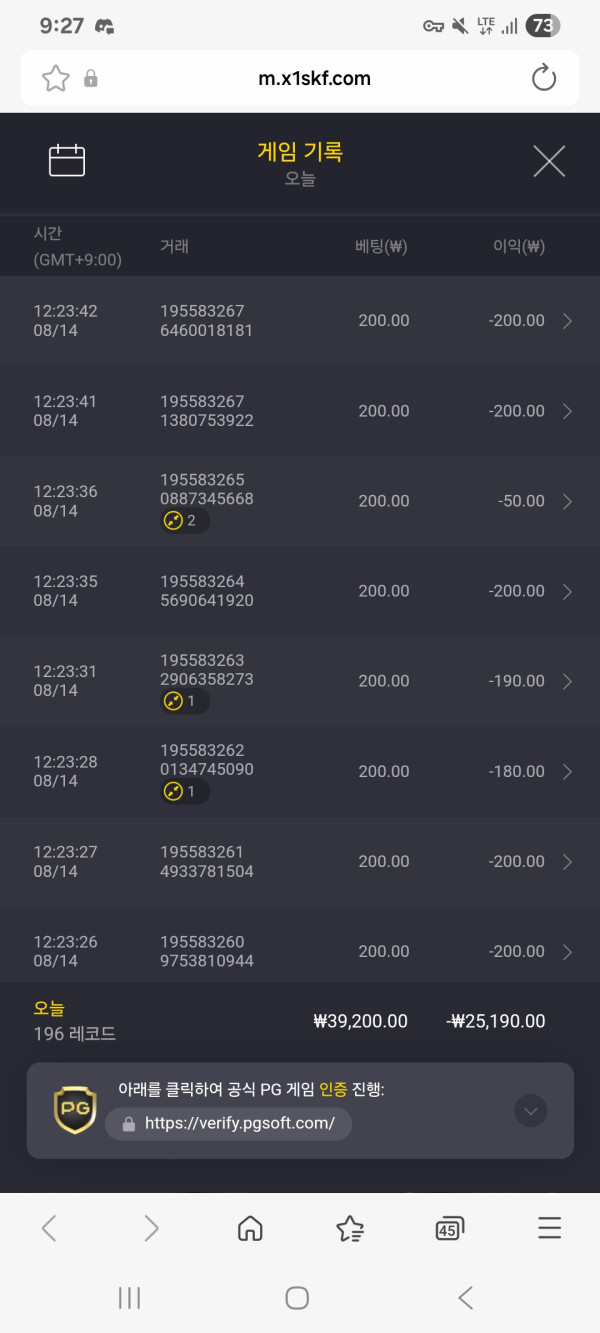The image size is (600, 1333).
Task: Open the browser hamburger menu
Action: pos(549,1228)
